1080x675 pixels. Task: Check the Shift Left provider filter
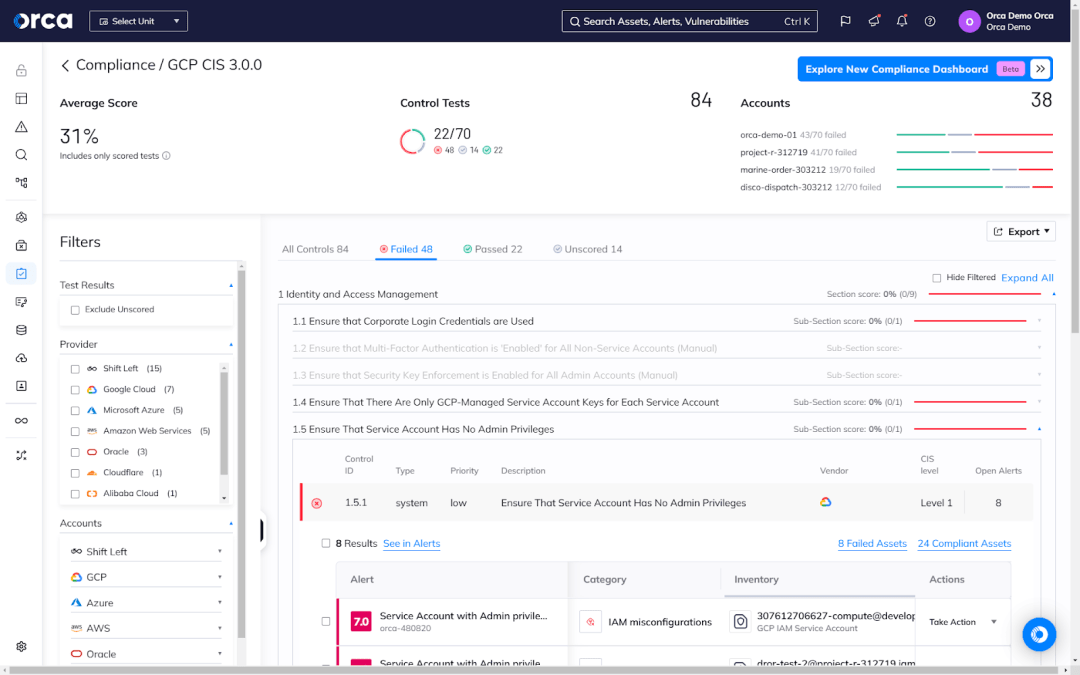[75, 369]
